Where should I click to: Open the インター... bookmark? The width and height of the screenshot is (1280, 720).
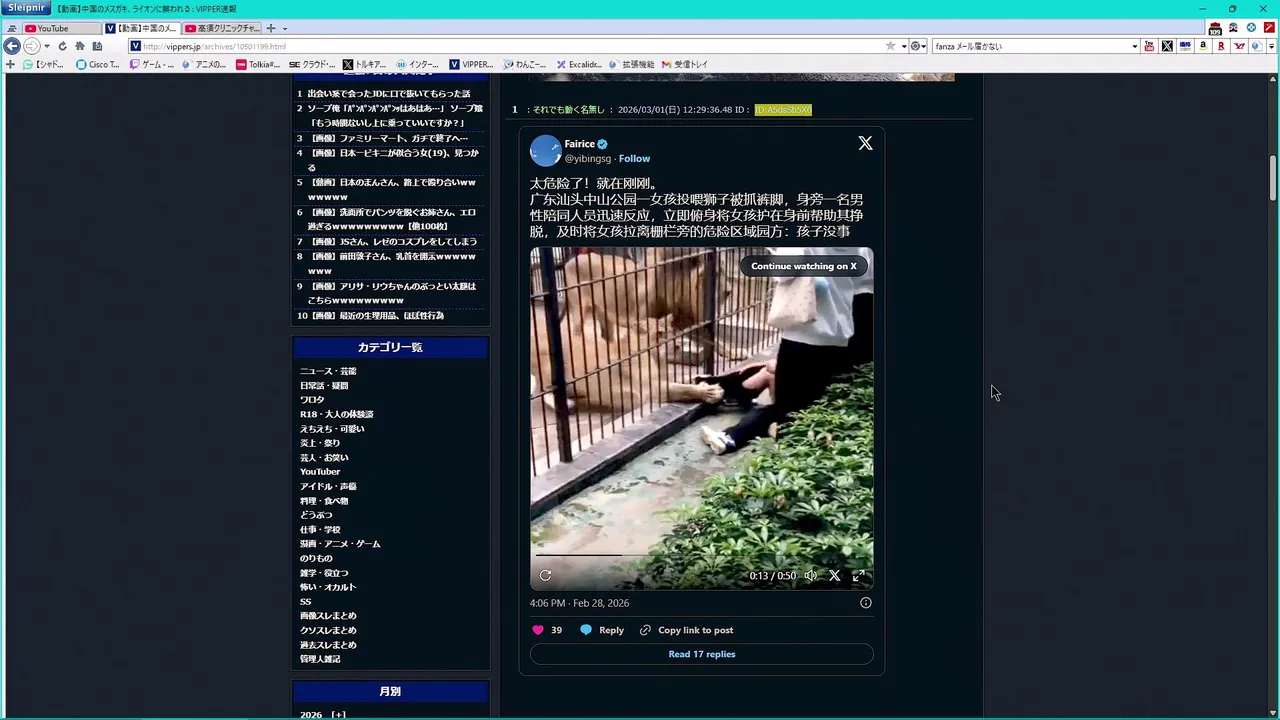[418, 64]
